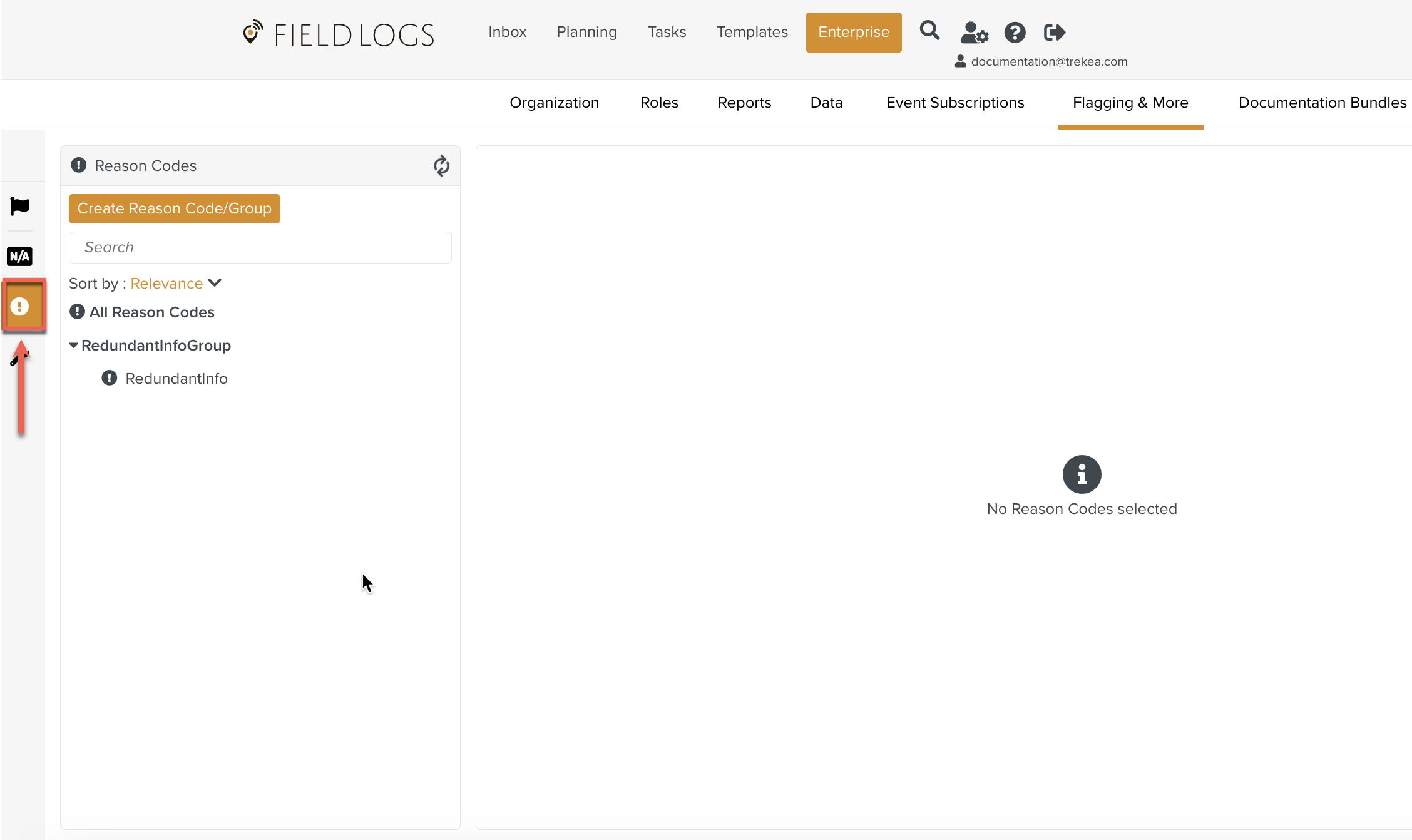The height and width of the screenshot is (840, 1412).
Task: Click the FieldLogs logo
Action: coord(338,34)
